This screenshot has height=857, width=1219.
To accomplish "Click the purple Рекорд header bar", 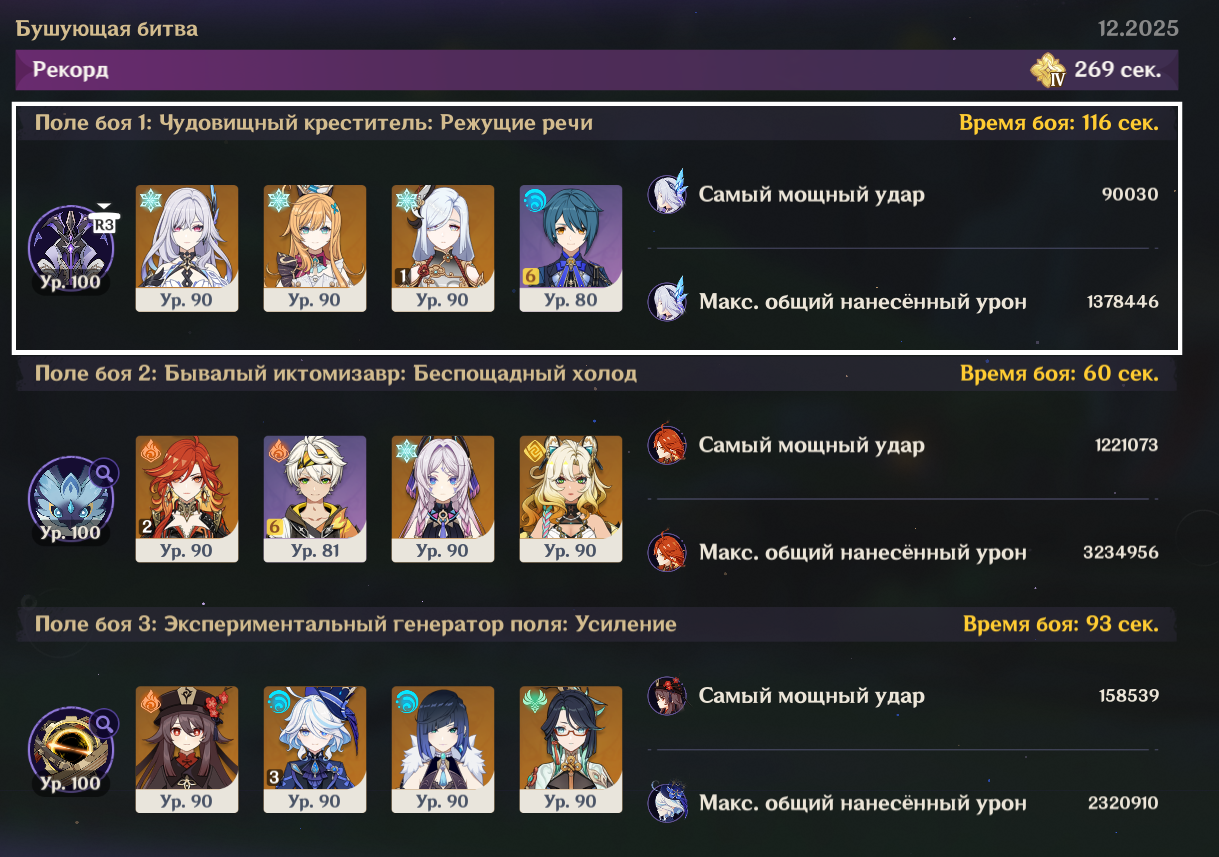I will pos(597,70).
